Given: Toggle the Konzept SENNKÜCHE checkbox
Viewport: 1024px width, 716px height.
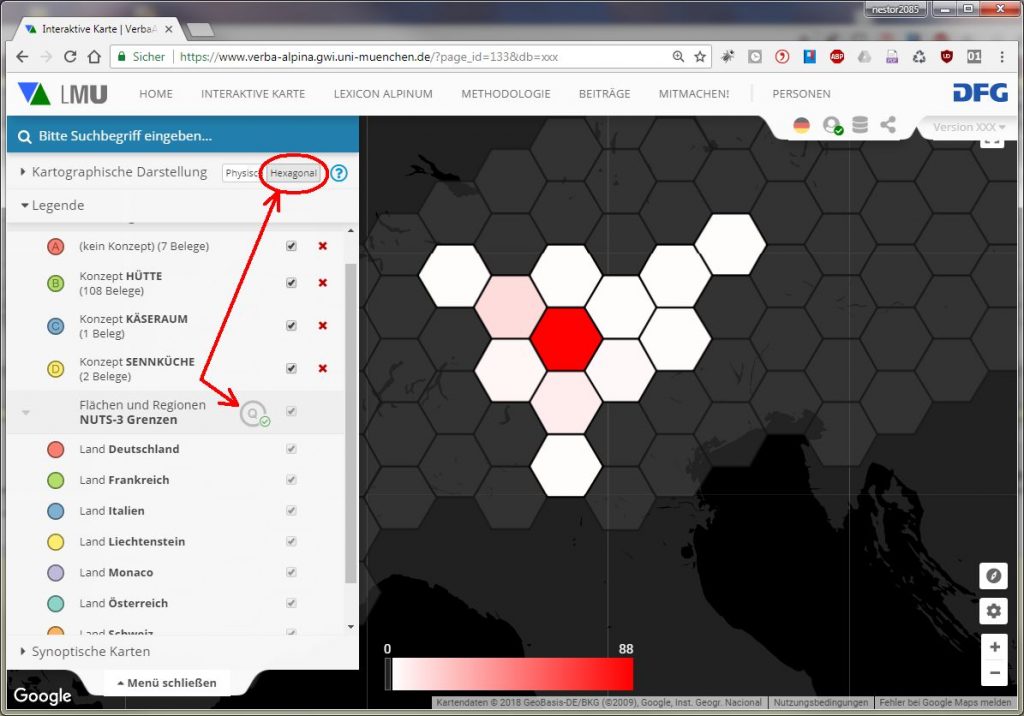Looking at the screenshot, I should pos(291,368).
